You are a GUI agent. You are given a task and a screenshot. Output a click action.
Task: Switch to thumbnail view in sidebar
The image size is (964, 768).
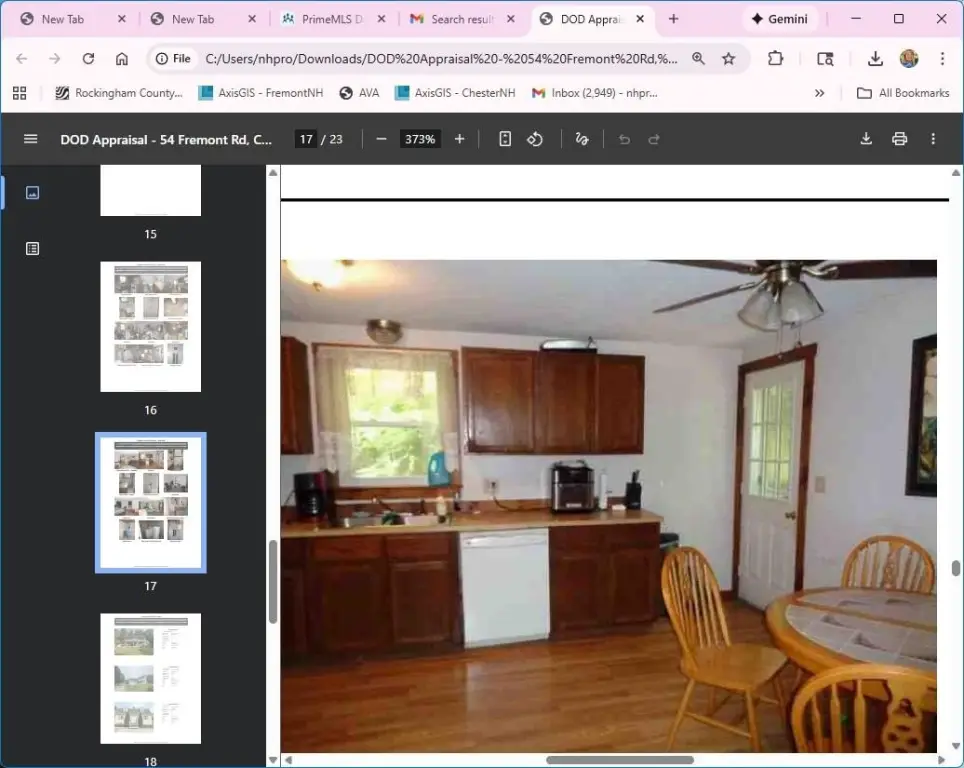(x=32, y=192)
